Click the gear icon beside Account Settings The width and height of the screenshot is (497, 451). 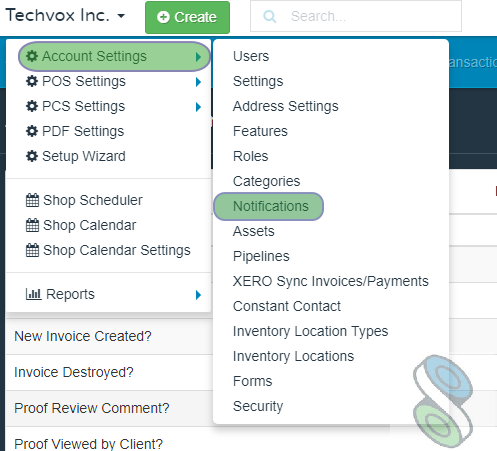point(32,56)
